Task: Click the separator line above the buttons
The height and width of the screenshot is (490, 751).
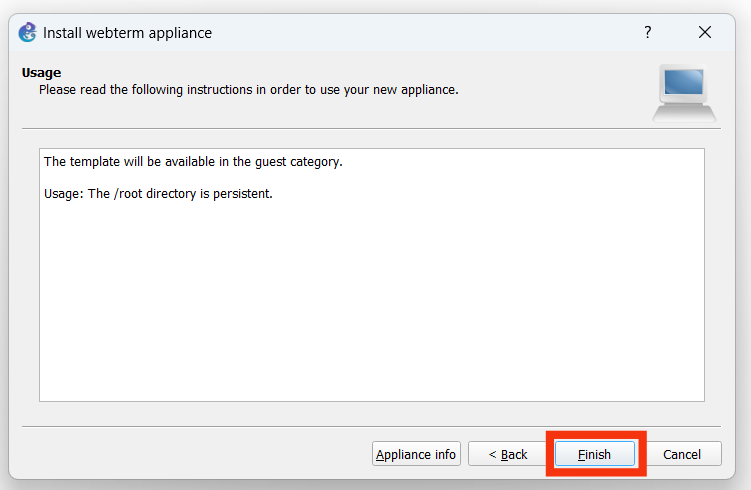Action: [371, 427]
